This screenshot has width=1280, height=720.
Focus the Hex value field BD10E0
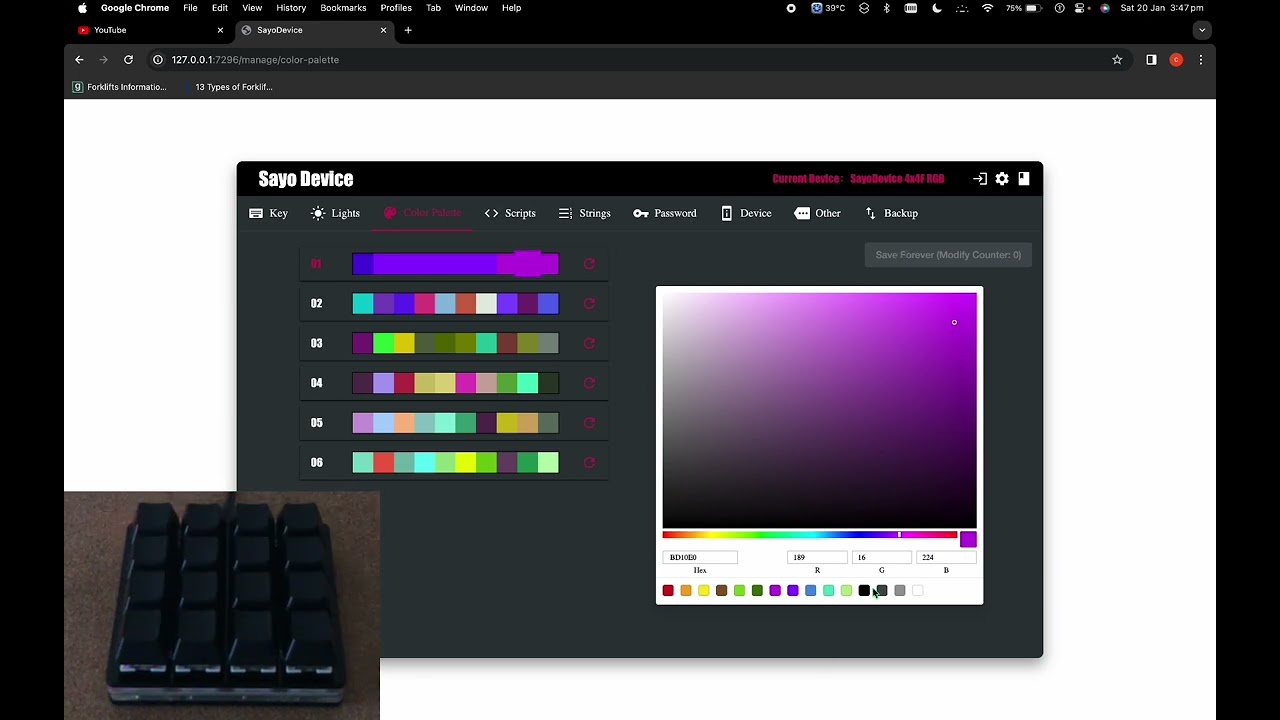point(700,557)
